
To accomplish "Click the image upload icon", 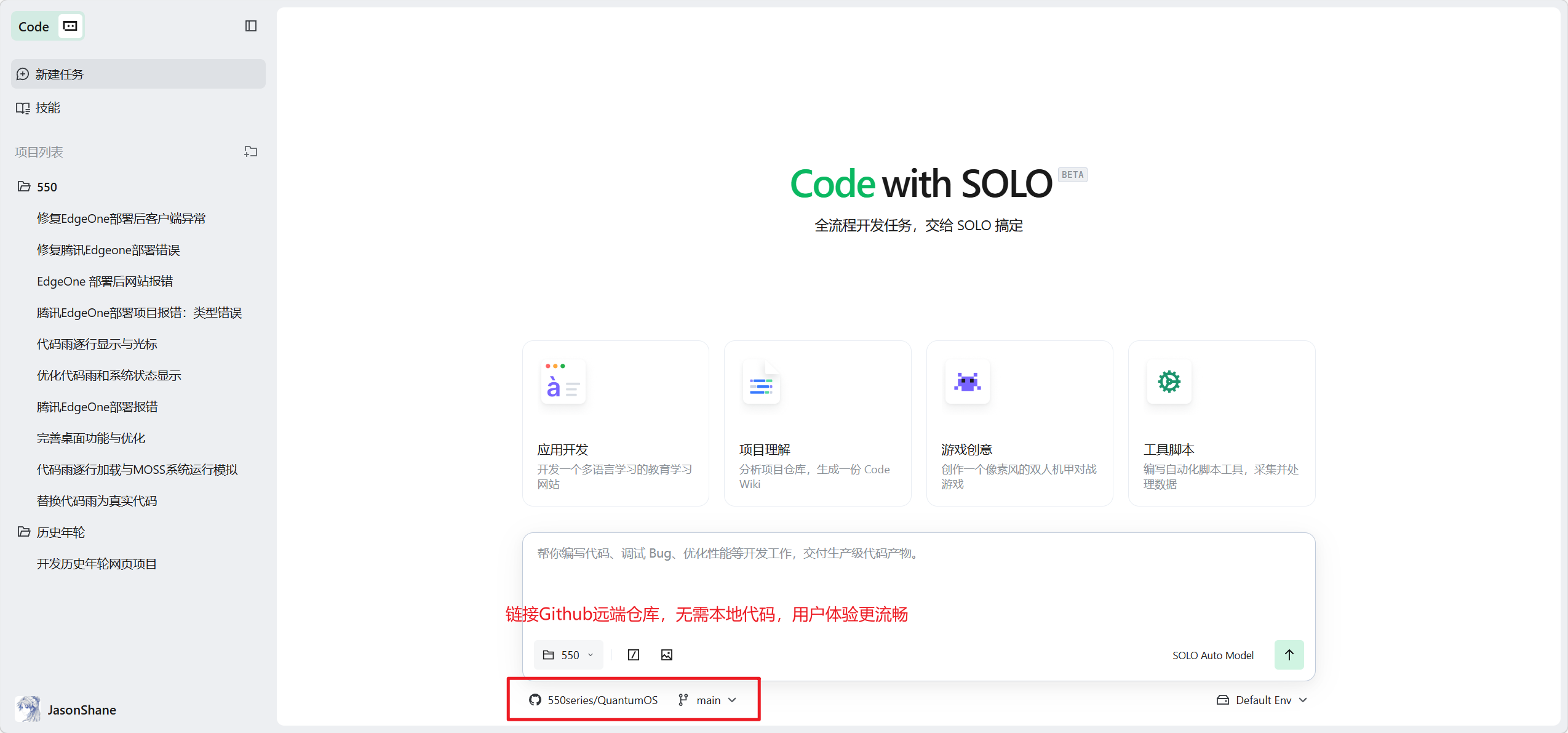I will pyautogui.click(x=666, y=655).
